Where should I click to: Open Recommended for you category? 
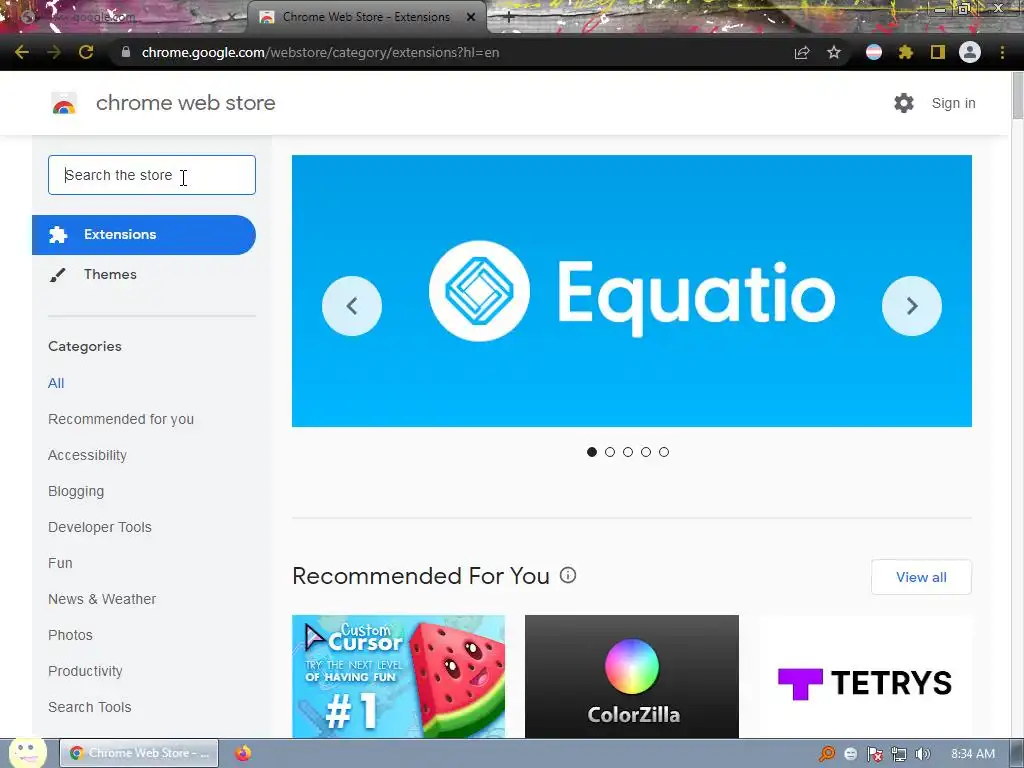tap(121, 419)
